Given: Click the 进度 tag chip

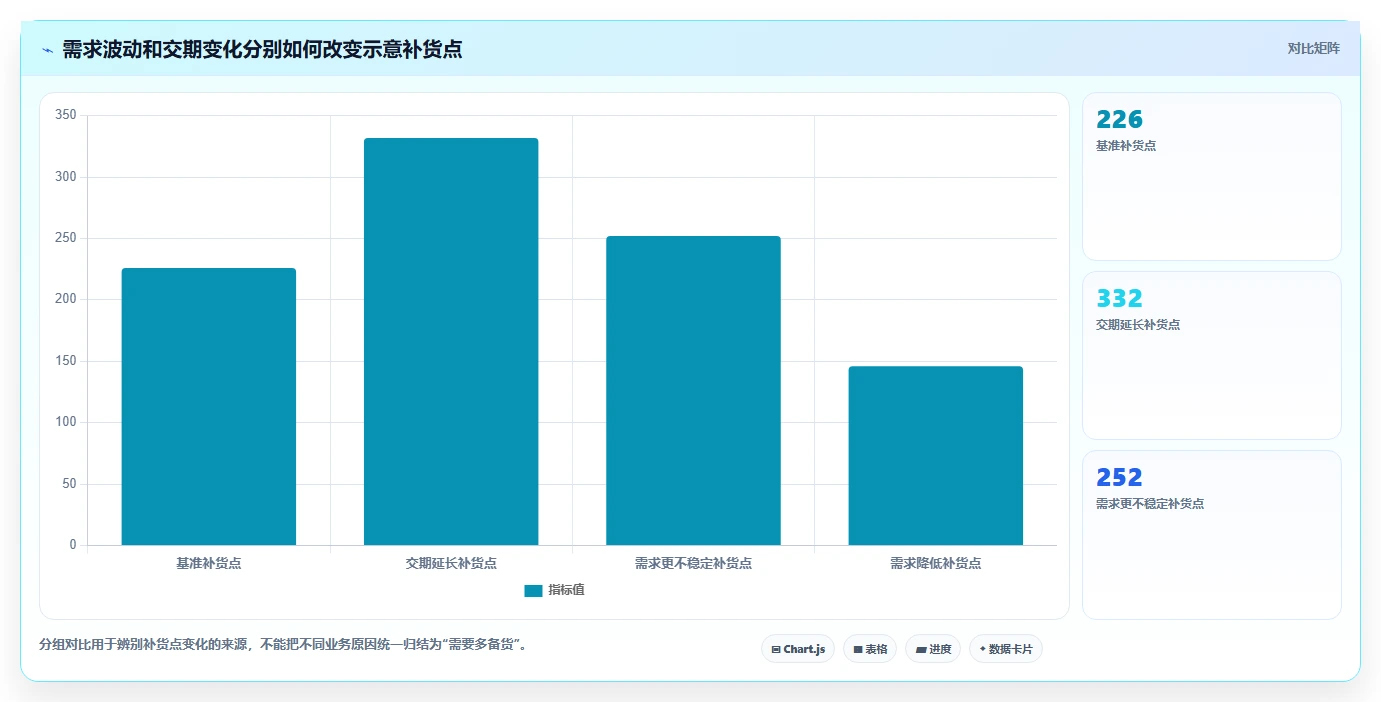Looking at the screenshot, I should [x=933, y=649].
